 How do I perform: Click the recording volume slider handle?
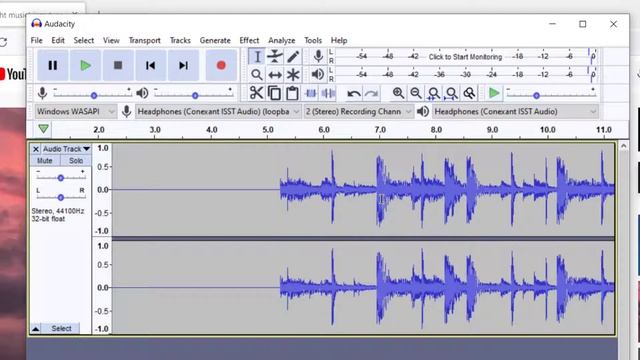(94, 96)
